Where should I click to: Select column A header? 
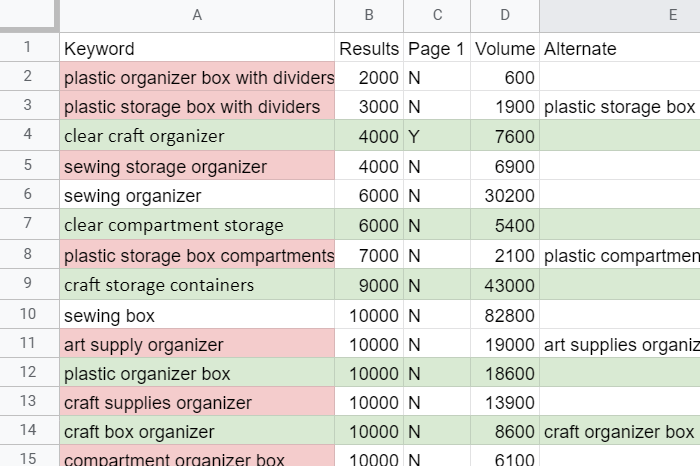197,16
